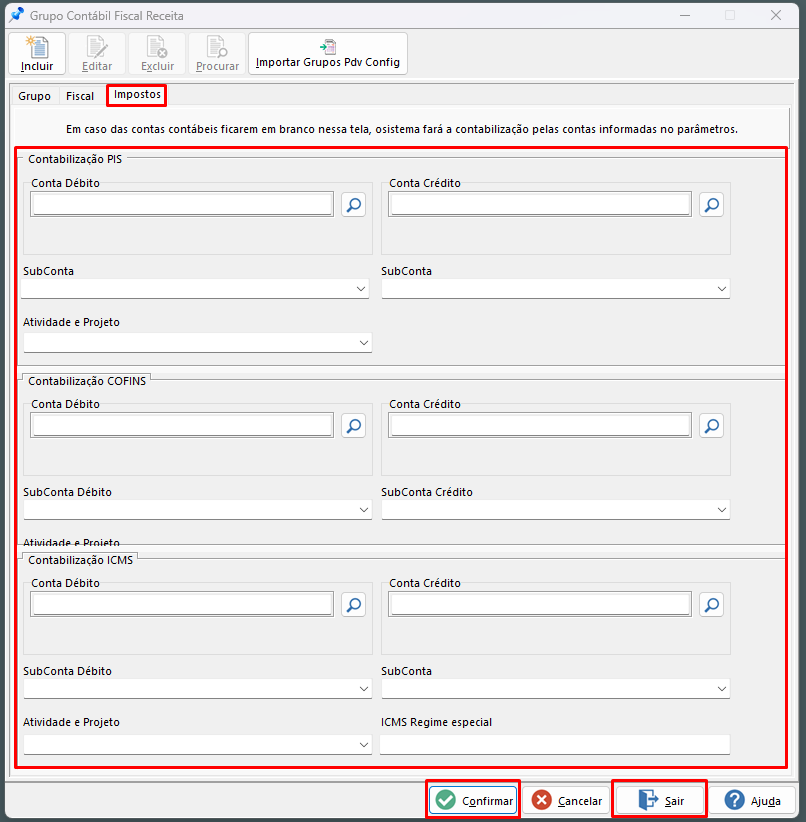Click the Cancelar button
The width and height of the screenshot is (806, 822).
(x=566, y=800)
